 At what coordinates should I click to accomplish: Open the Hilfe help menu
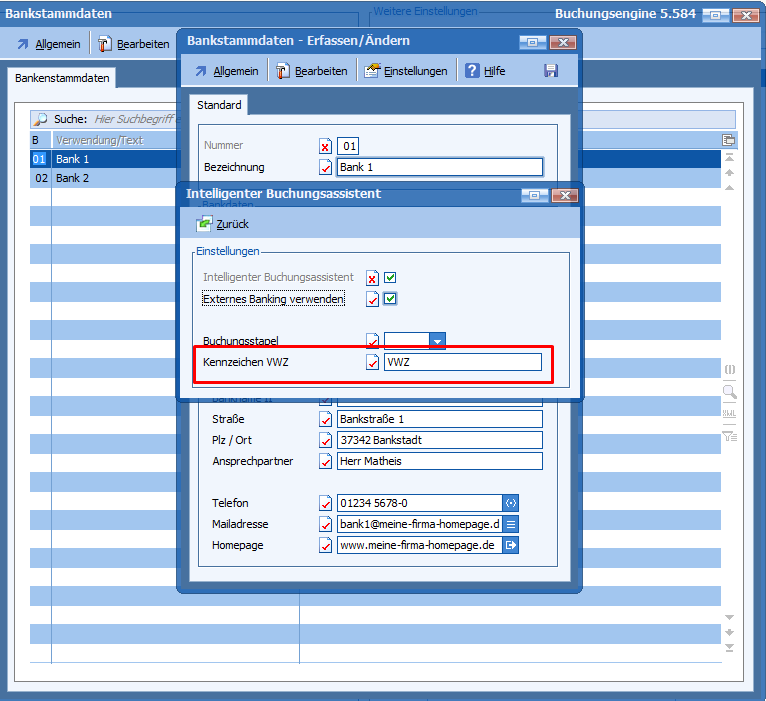484,71
